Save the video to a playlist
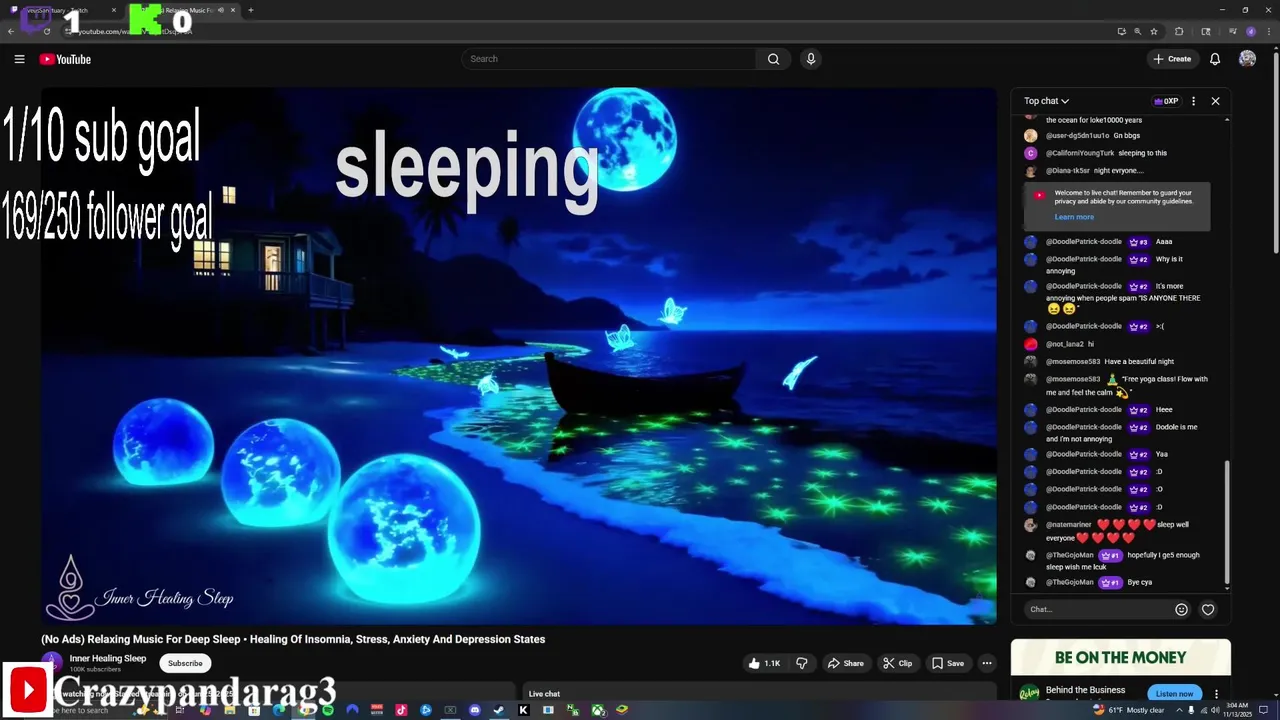Image resolution: width=1280 pixels, height=720 pixels. click(948, 663)
